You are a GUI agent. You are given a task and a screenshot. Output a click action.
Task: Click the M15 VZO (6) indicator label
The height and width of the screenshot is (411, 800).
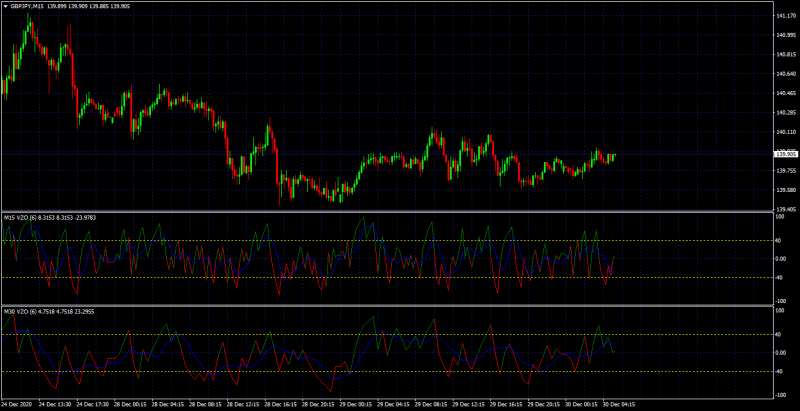[20, 217]
